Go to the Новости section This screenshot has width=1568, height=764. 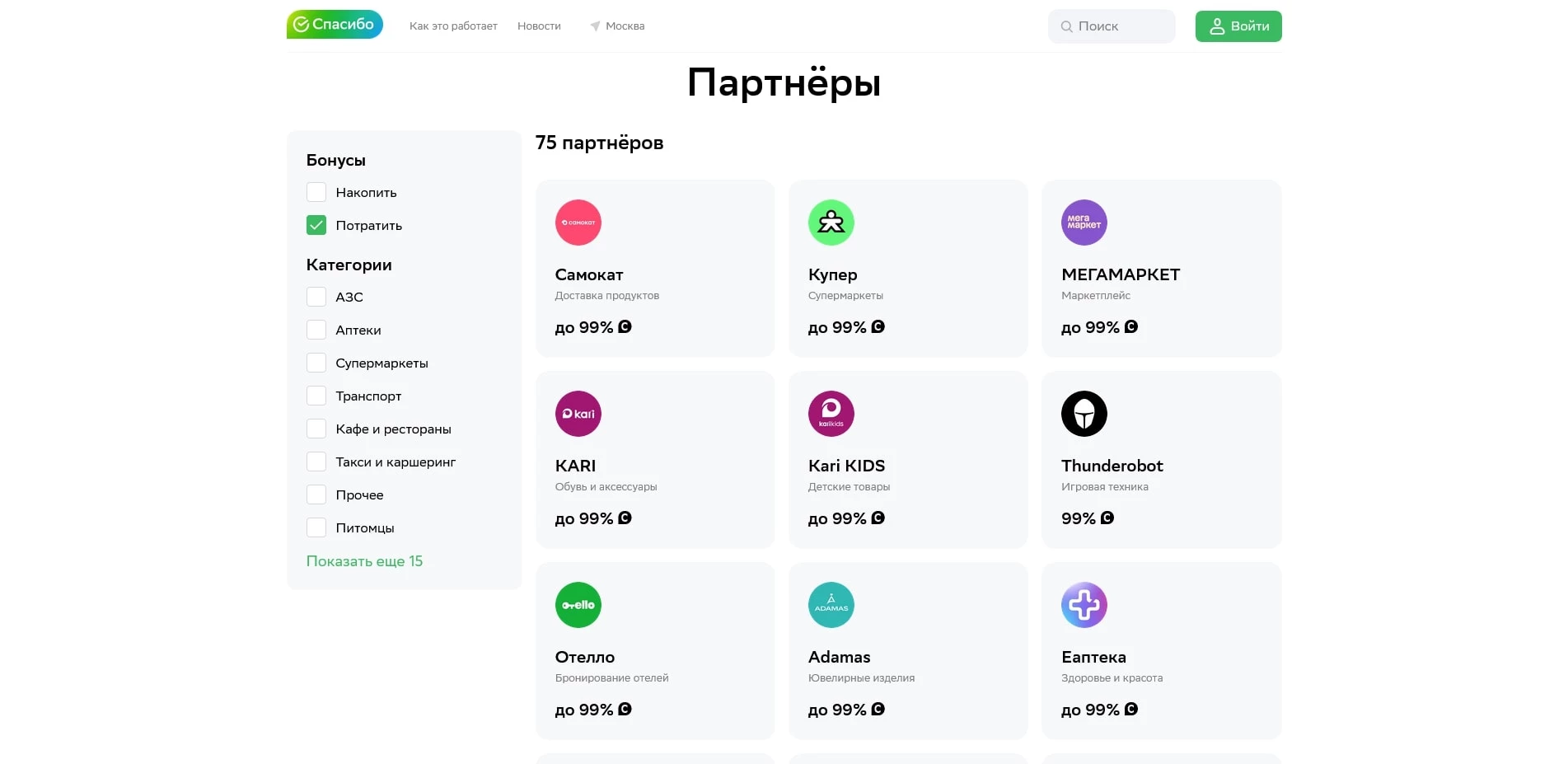click(x=538, y=26)
